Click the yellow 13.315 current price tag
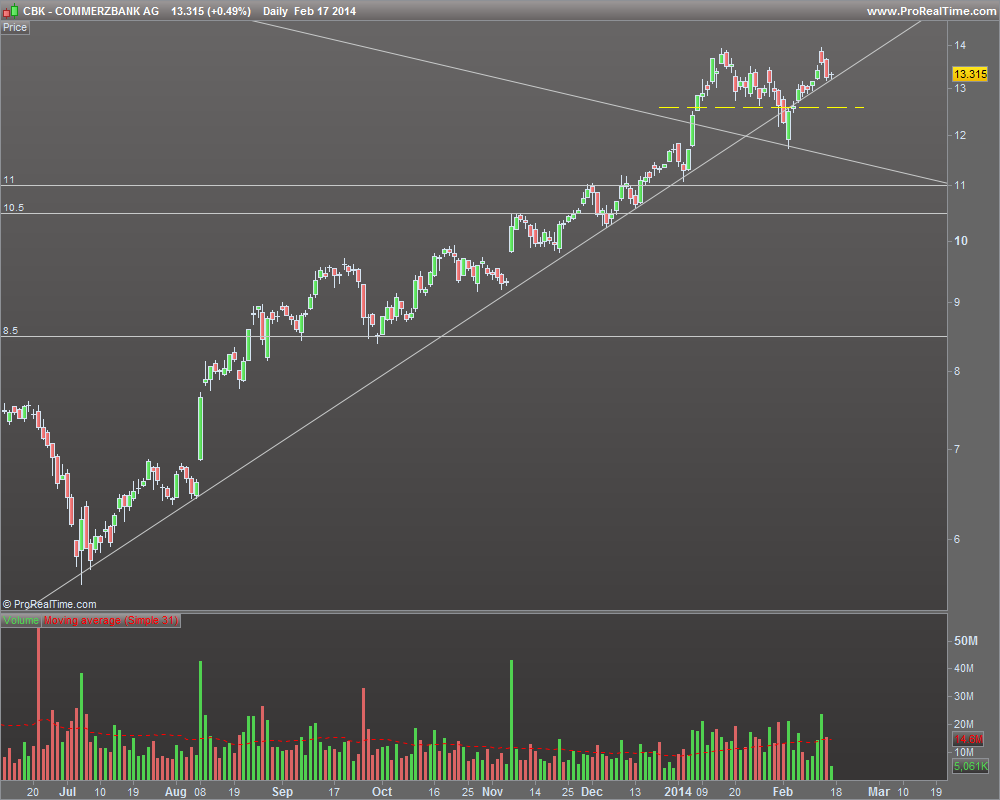The image size is (1000, 800). (x=969, y=74)
